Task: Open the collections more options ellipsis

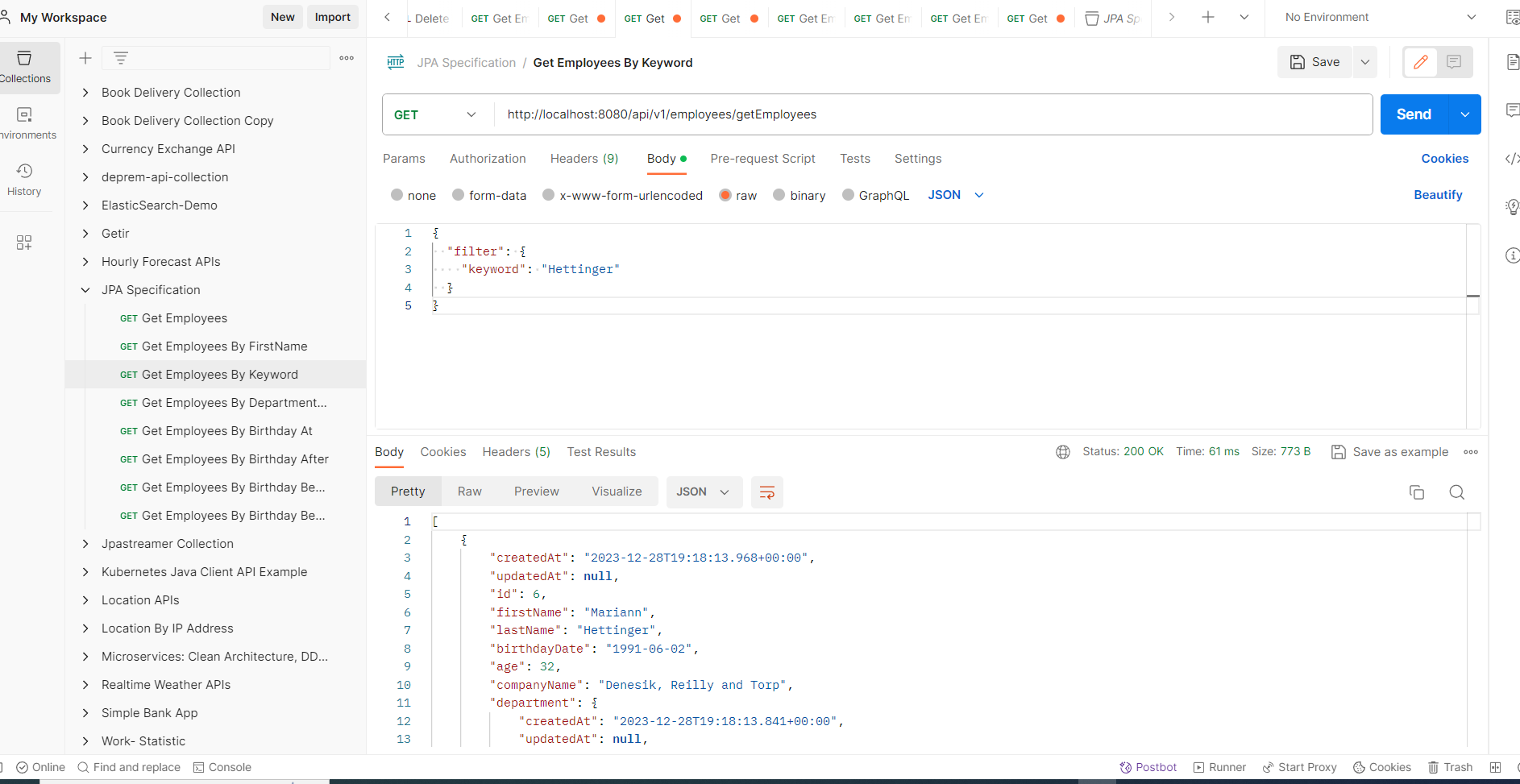Action: pyautogui.click(x=347, y=58)
